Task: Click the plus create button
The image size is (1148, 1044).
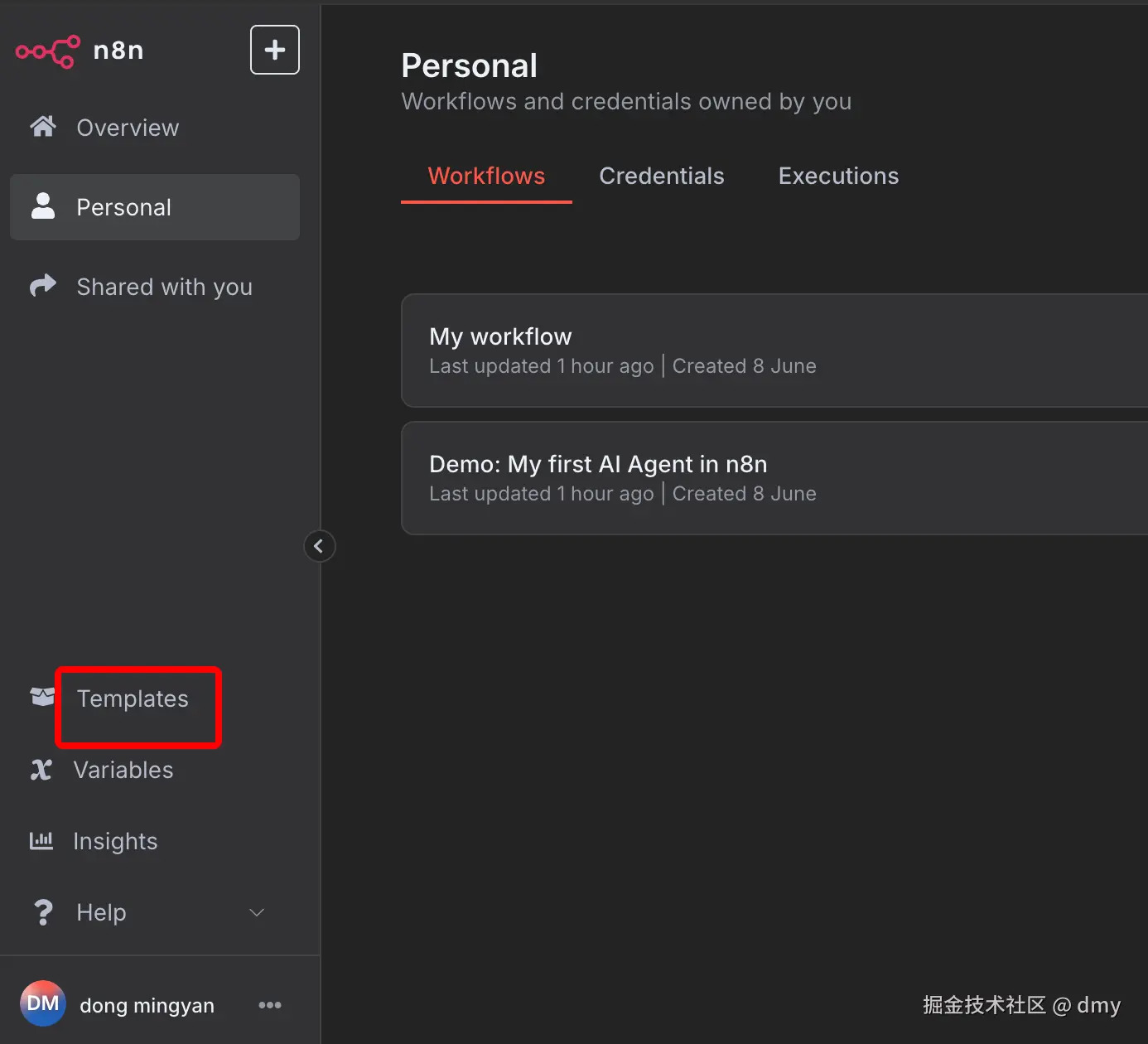Action: coord(275,50)
